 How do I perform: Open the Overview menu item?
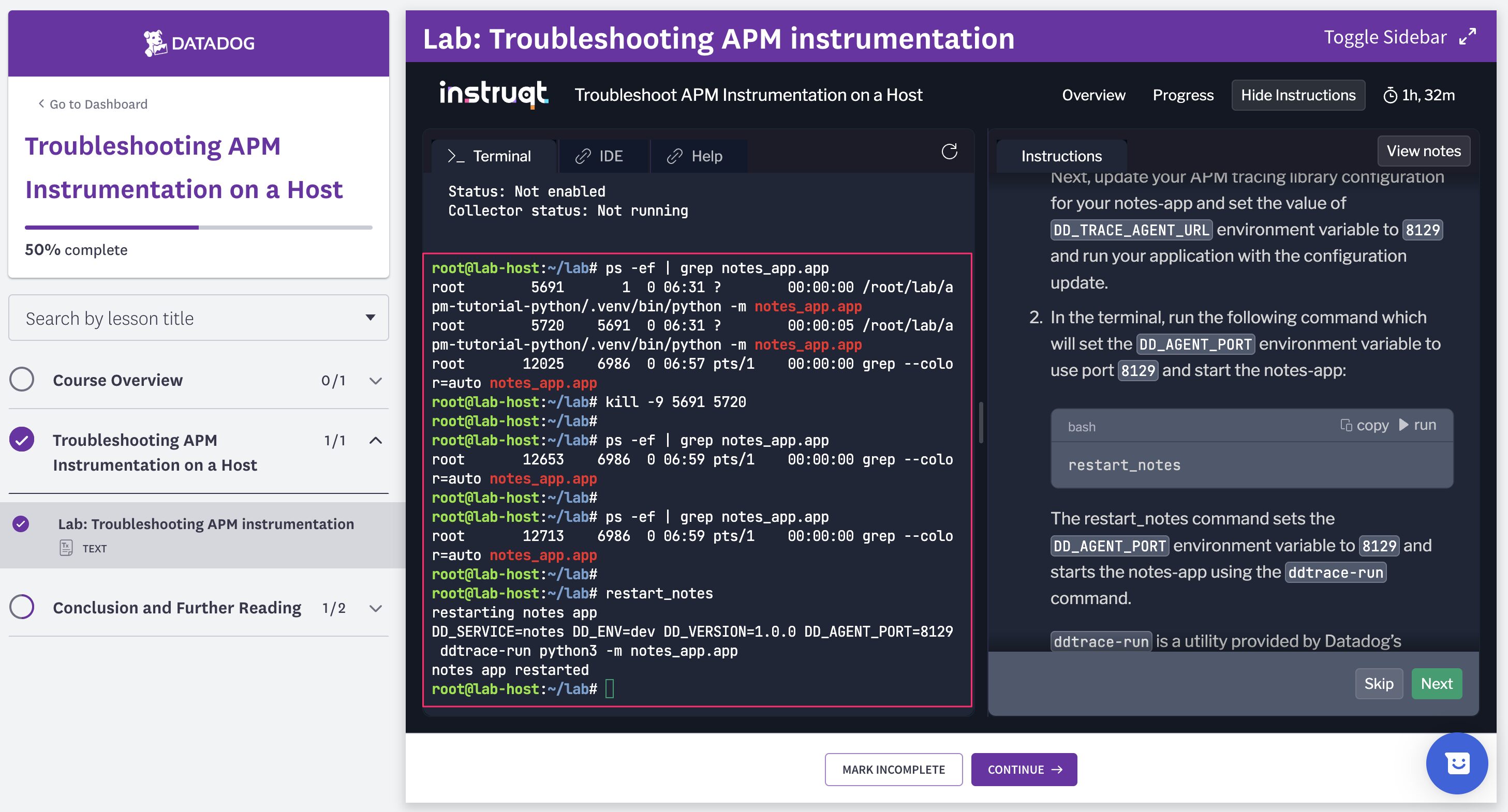pos(1093,95)
